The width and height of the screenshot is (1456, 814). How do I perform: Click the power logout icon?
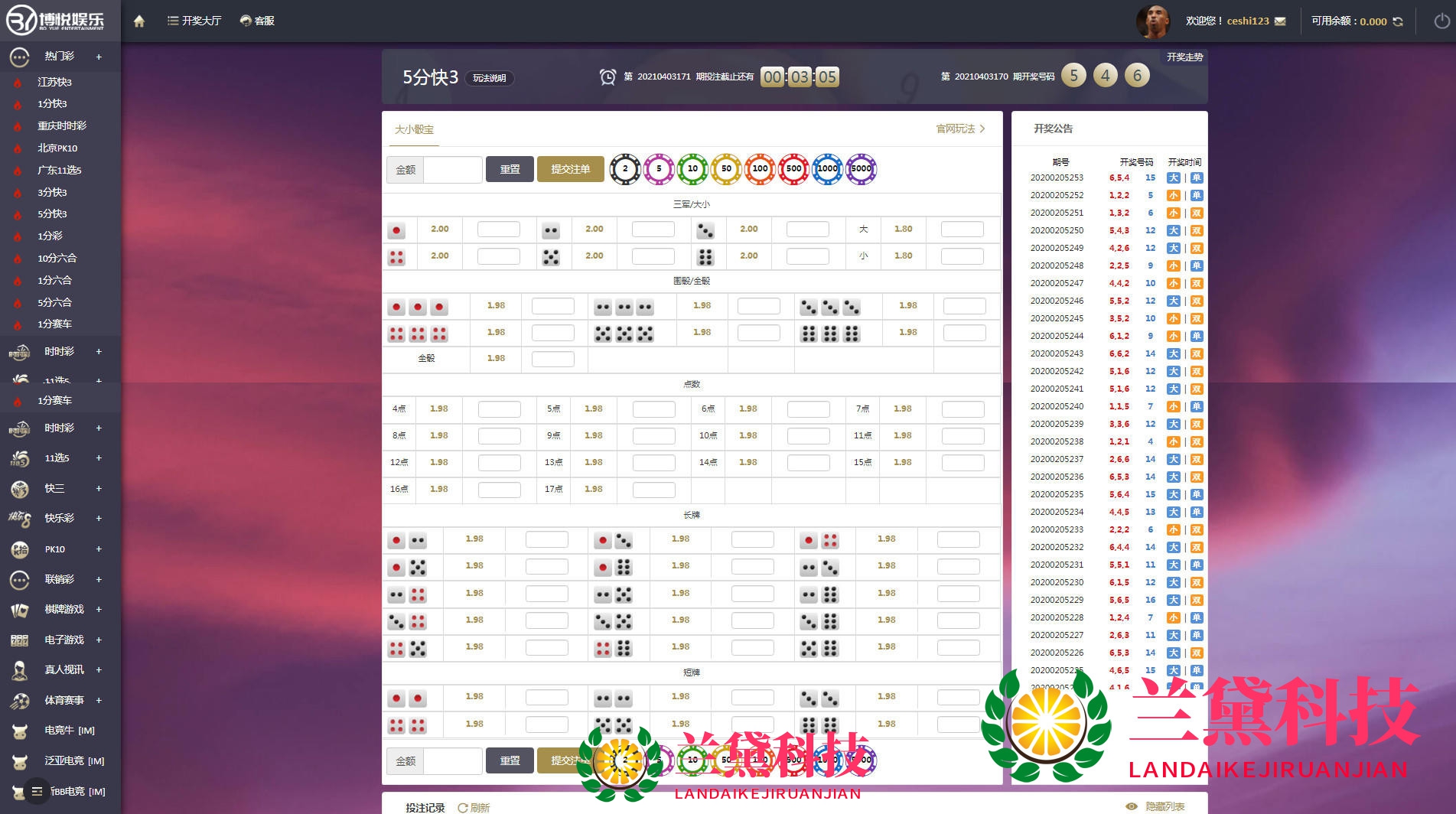1441,21
